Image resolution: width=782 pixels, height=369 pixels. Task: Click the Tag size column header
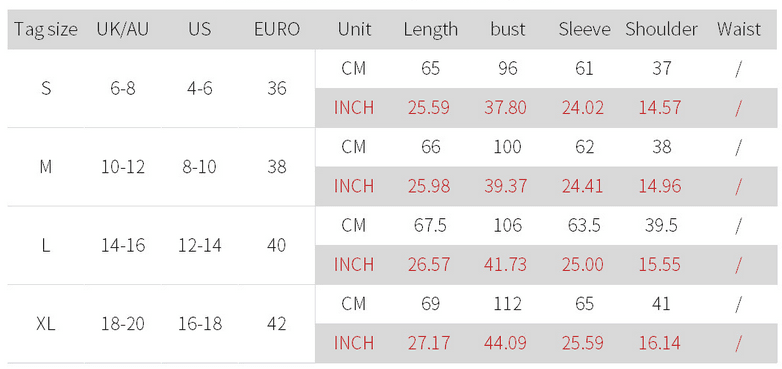(x=46, y=29)
